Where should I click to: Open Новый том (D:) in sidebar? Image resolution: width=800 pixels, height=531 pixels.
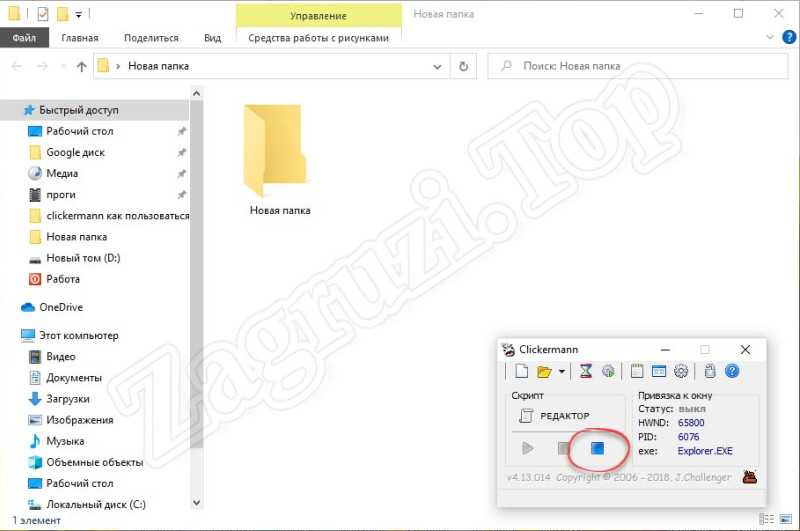click(x=83, y=258)
